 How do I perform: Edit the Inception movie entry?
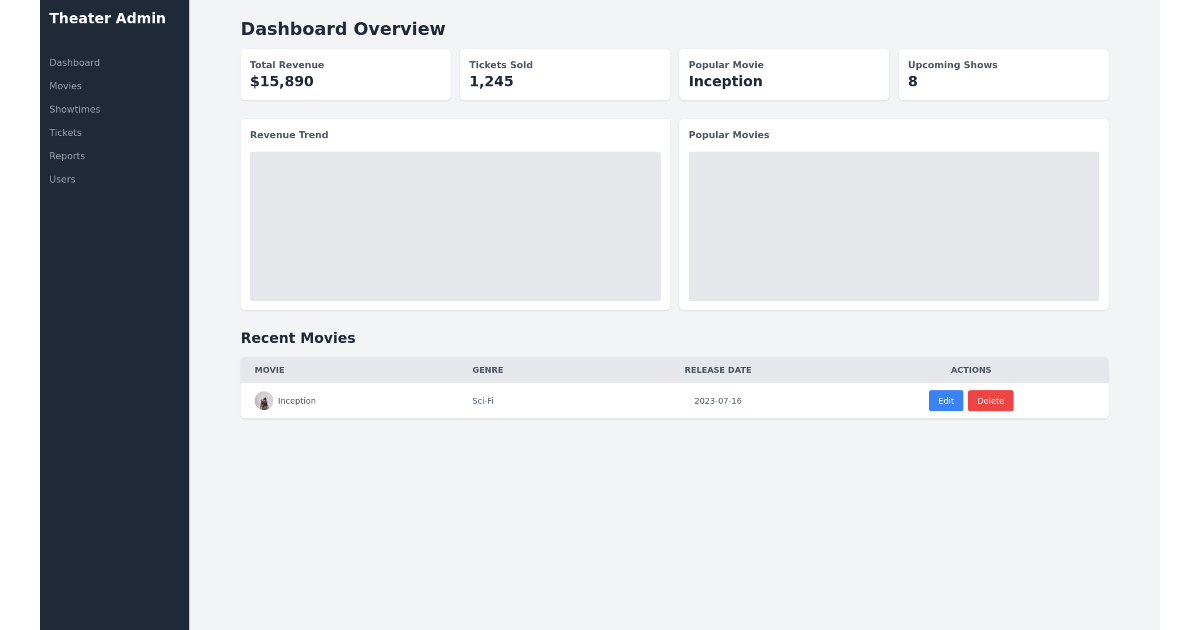(x=945, y=400)
